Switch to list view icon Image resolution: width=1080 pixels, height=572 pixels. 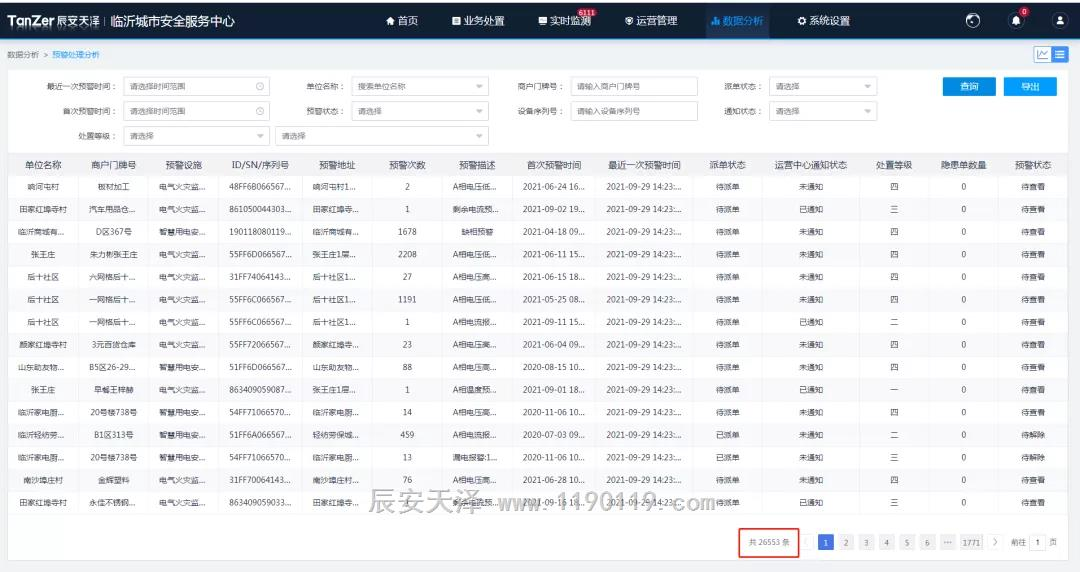(x=1060, y=54)
